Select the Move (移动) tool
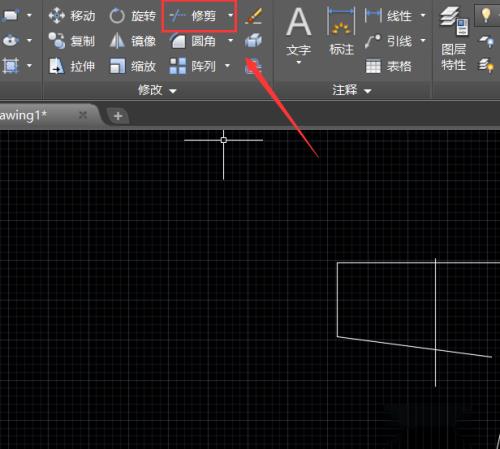Screen dimensions: 500x449 72,16
